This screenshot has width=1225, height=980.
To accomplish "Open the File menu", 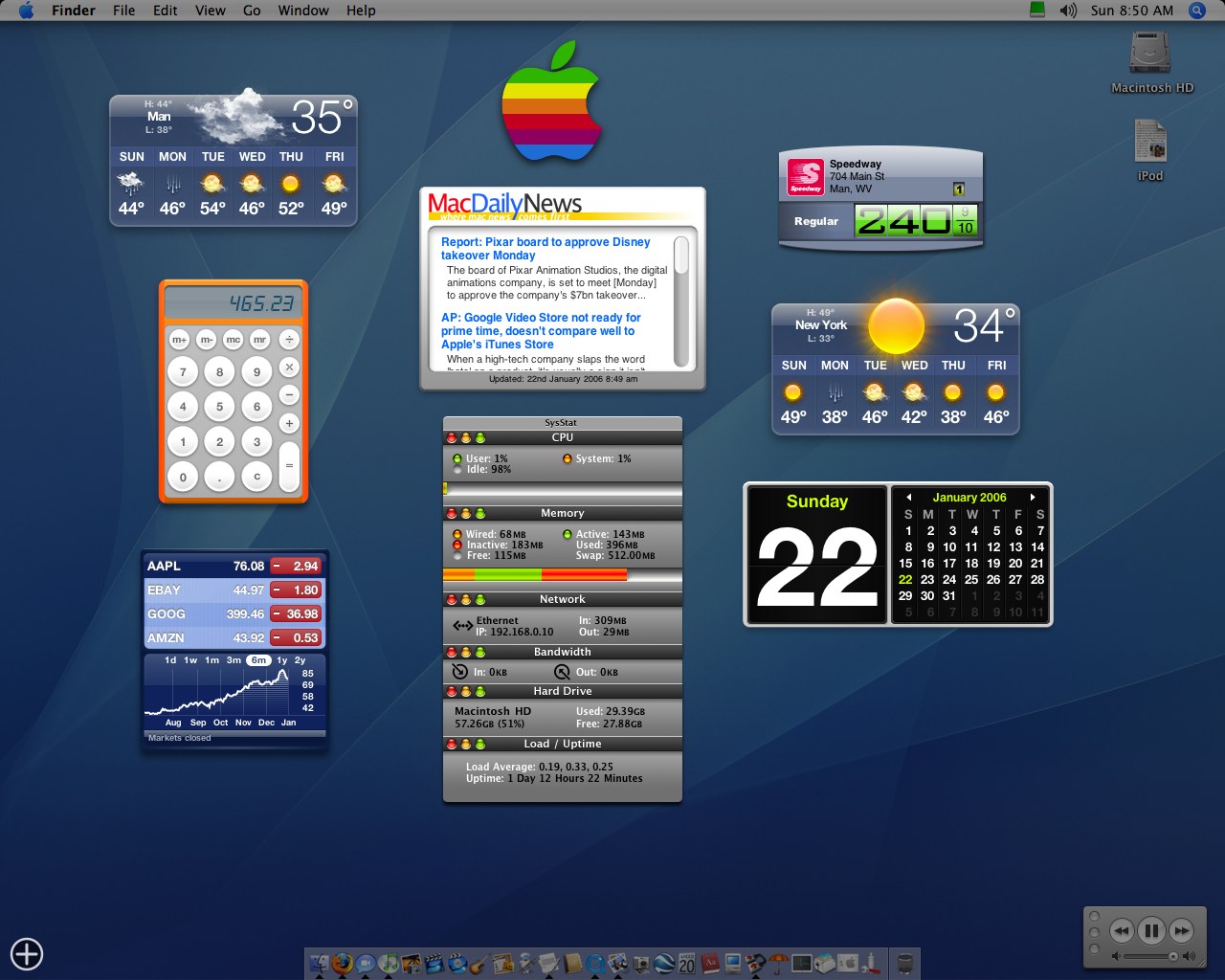I will 123,11.
